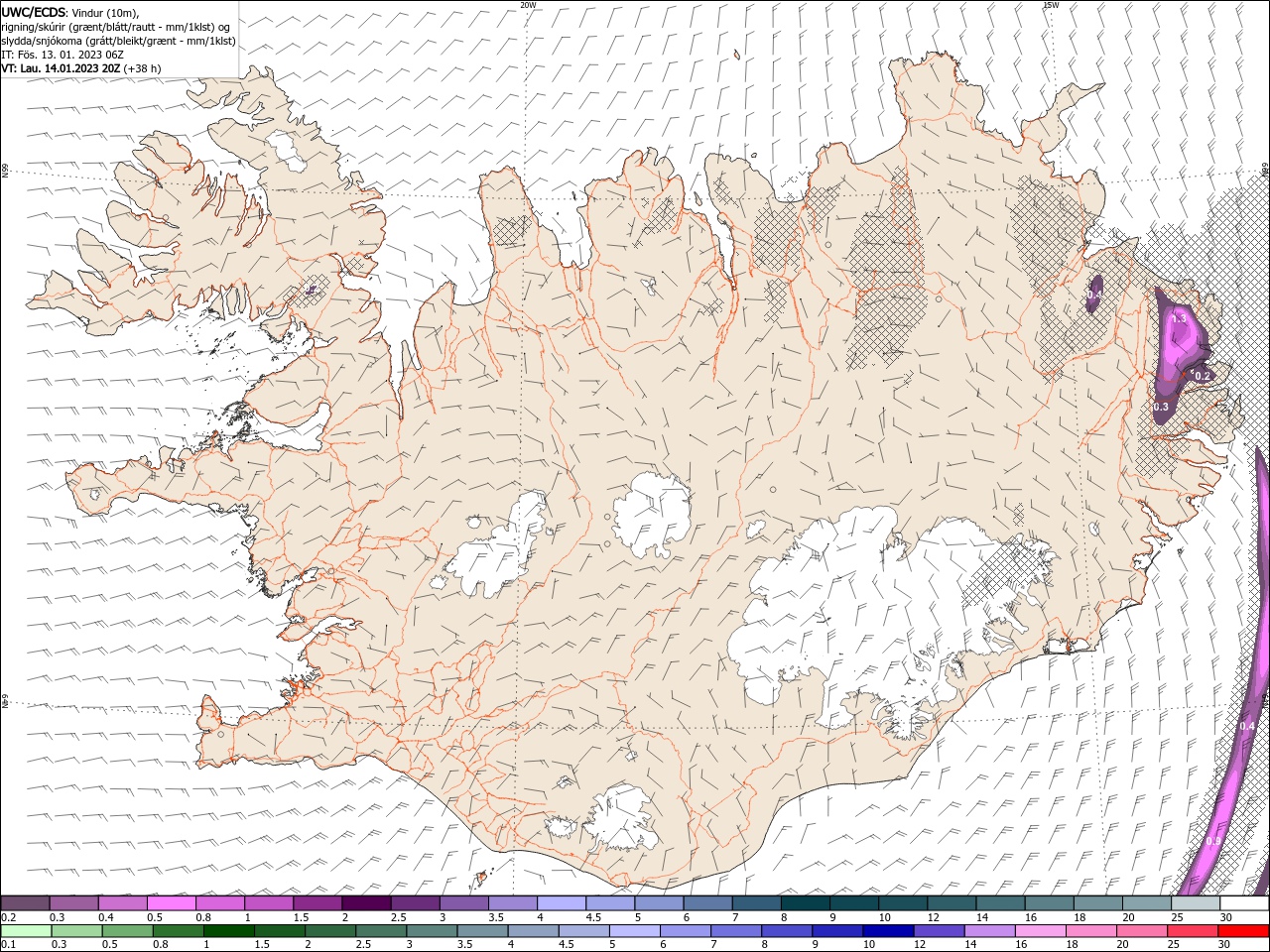Pick the darkest green lower swatch starting at 1
Viewport: 1270px width, 952px height.
(228, 930)
